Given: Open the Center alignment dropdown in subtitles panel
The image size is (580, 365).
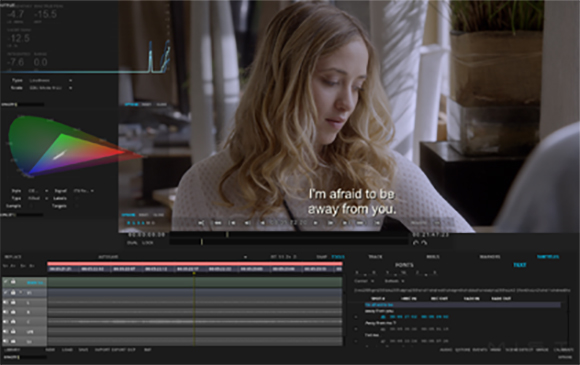Looking at the screenshot, I should 364,281.
